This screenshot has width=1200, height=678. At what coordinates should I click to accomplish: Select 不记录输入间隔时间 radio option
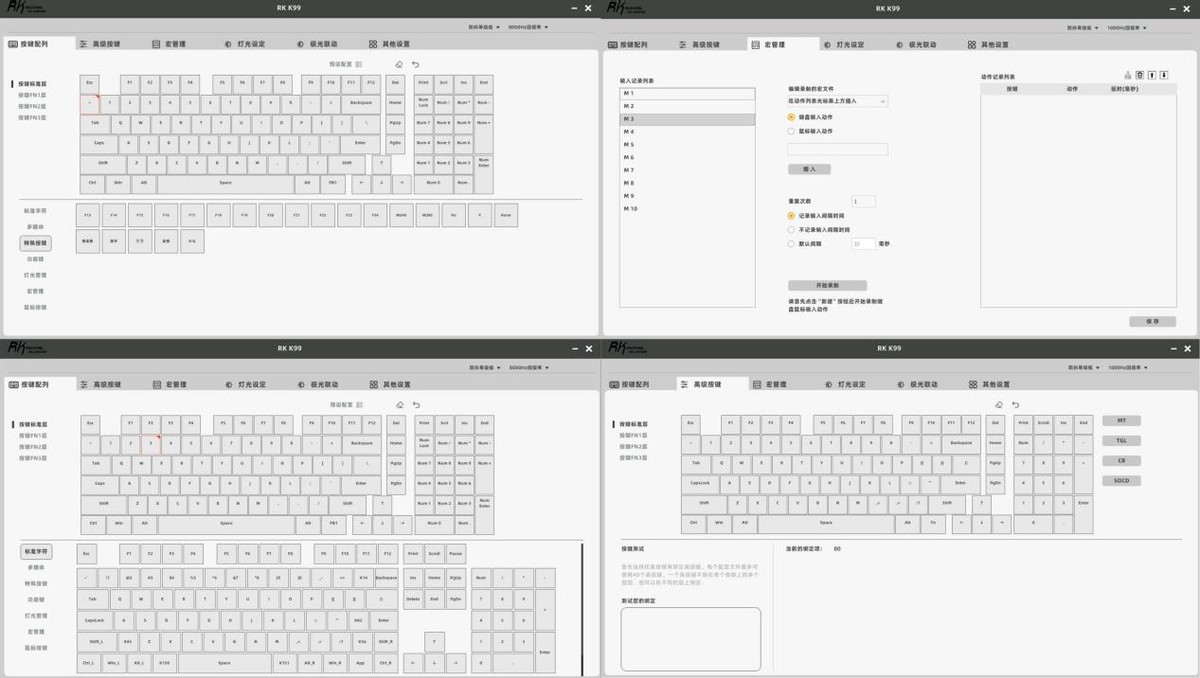point(791,229)
